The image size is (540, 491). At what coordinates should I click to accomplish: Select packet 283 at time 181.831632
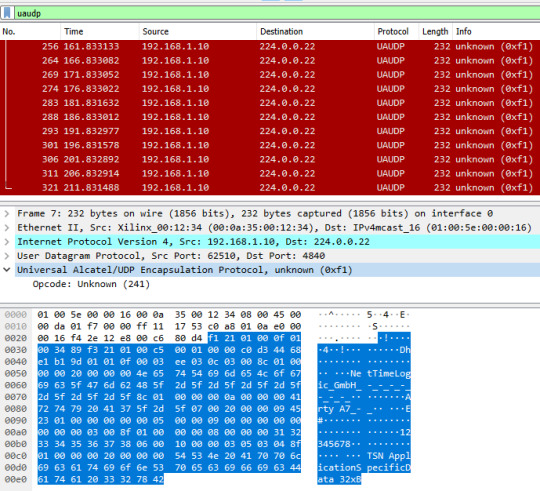coord(270,103)
